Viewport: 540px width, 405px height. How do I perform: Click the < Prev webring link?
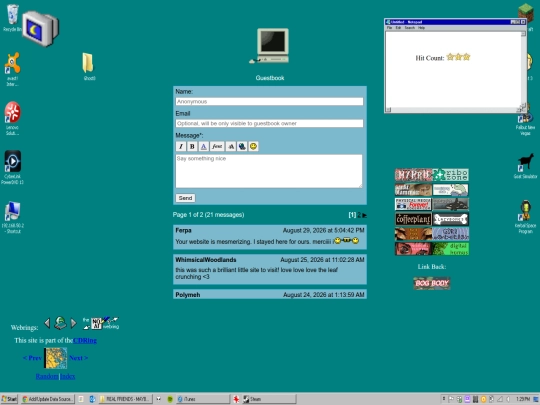click(32, 358)
